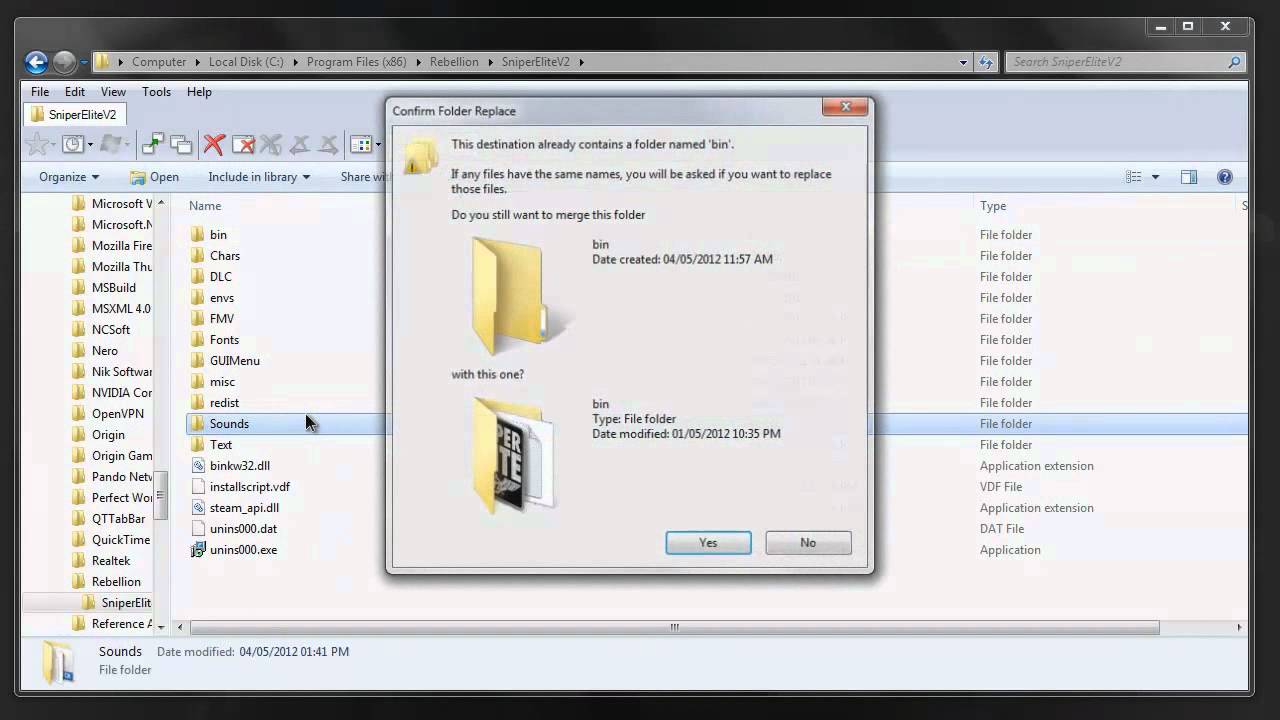Click the QTTabBar favorites star icon
This screenshot has height=720, width=1280.
tap(38, 145)
